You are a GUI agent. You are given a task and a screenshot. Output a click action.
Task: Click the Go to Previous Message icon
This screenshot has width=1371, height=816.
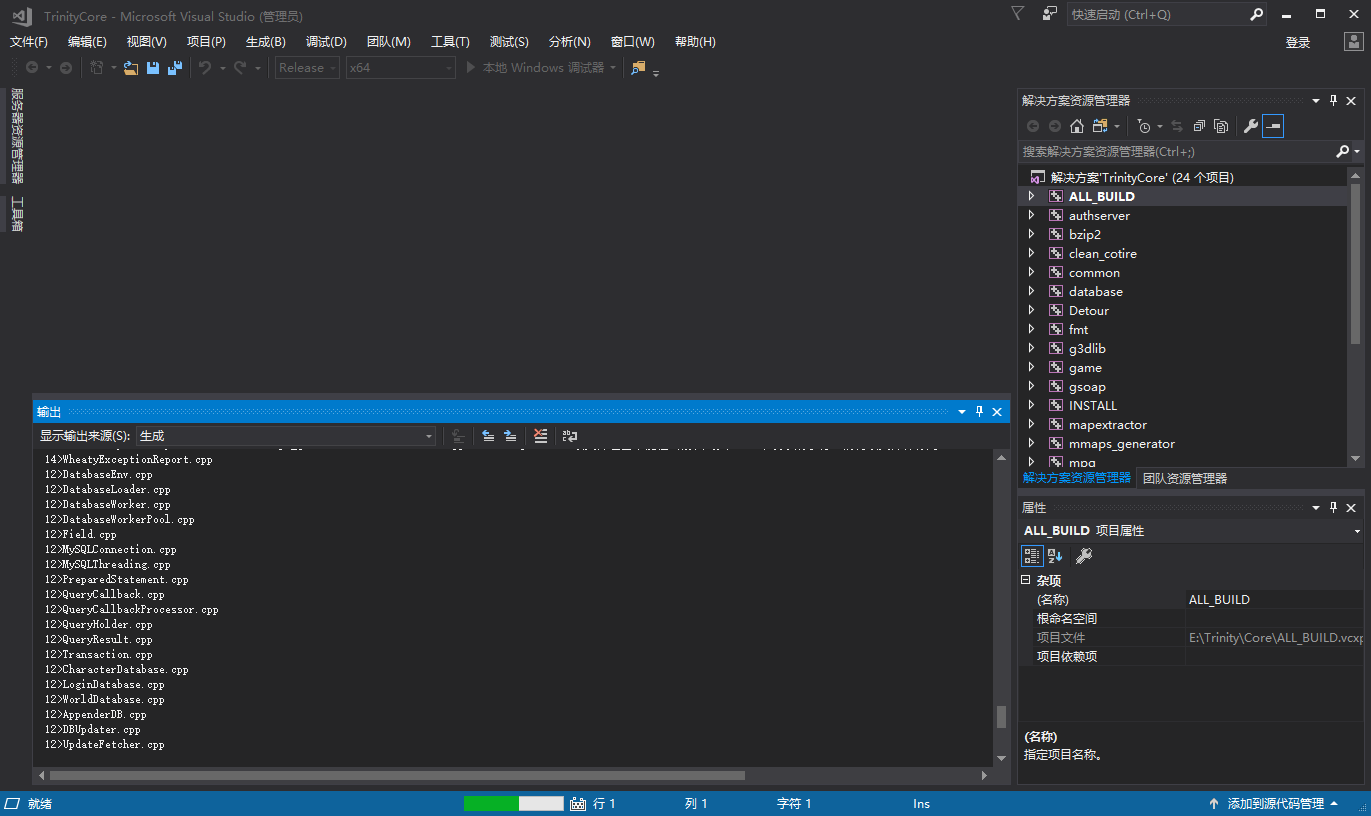coord(488,436)
